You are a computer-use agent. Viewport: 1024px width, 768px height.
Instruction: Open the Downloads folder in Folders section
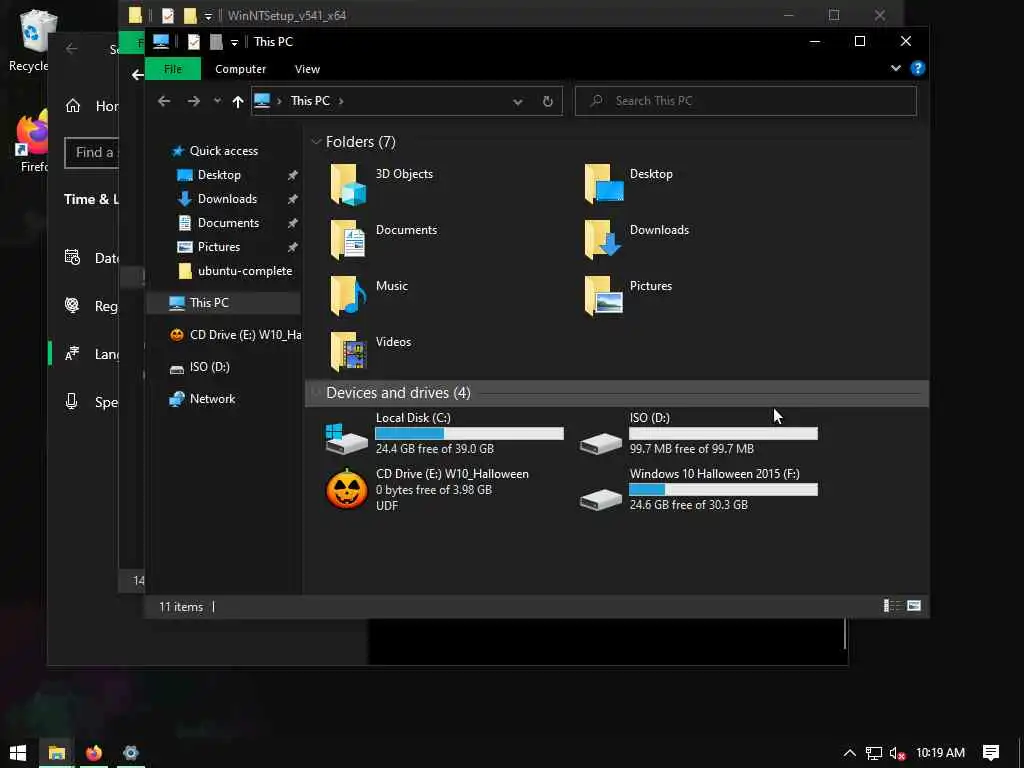tap(603, 240)
